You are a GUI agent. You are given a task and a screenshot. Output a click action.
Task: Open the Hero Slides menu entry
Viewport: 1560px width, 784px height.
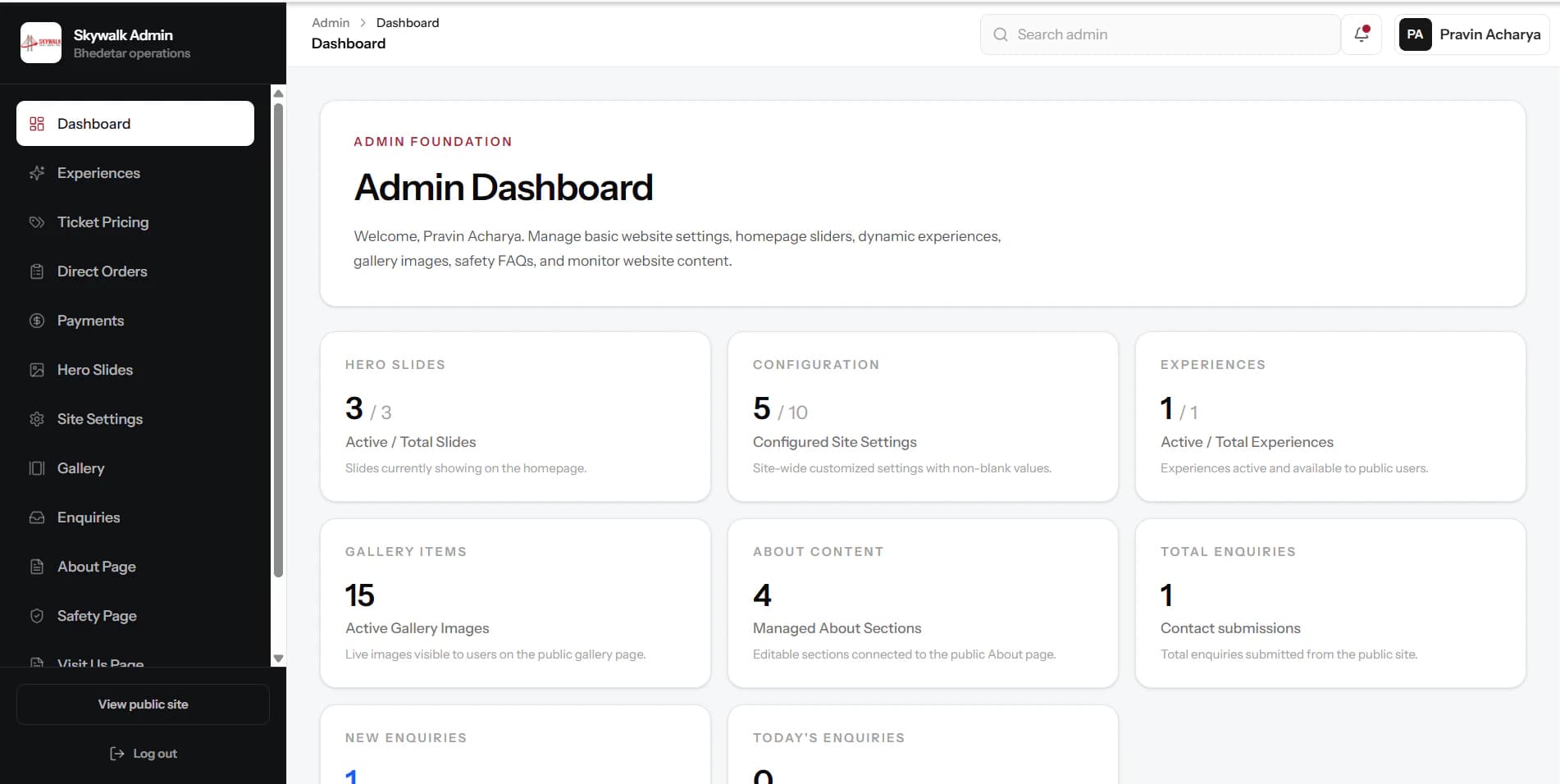pos(135,370)
